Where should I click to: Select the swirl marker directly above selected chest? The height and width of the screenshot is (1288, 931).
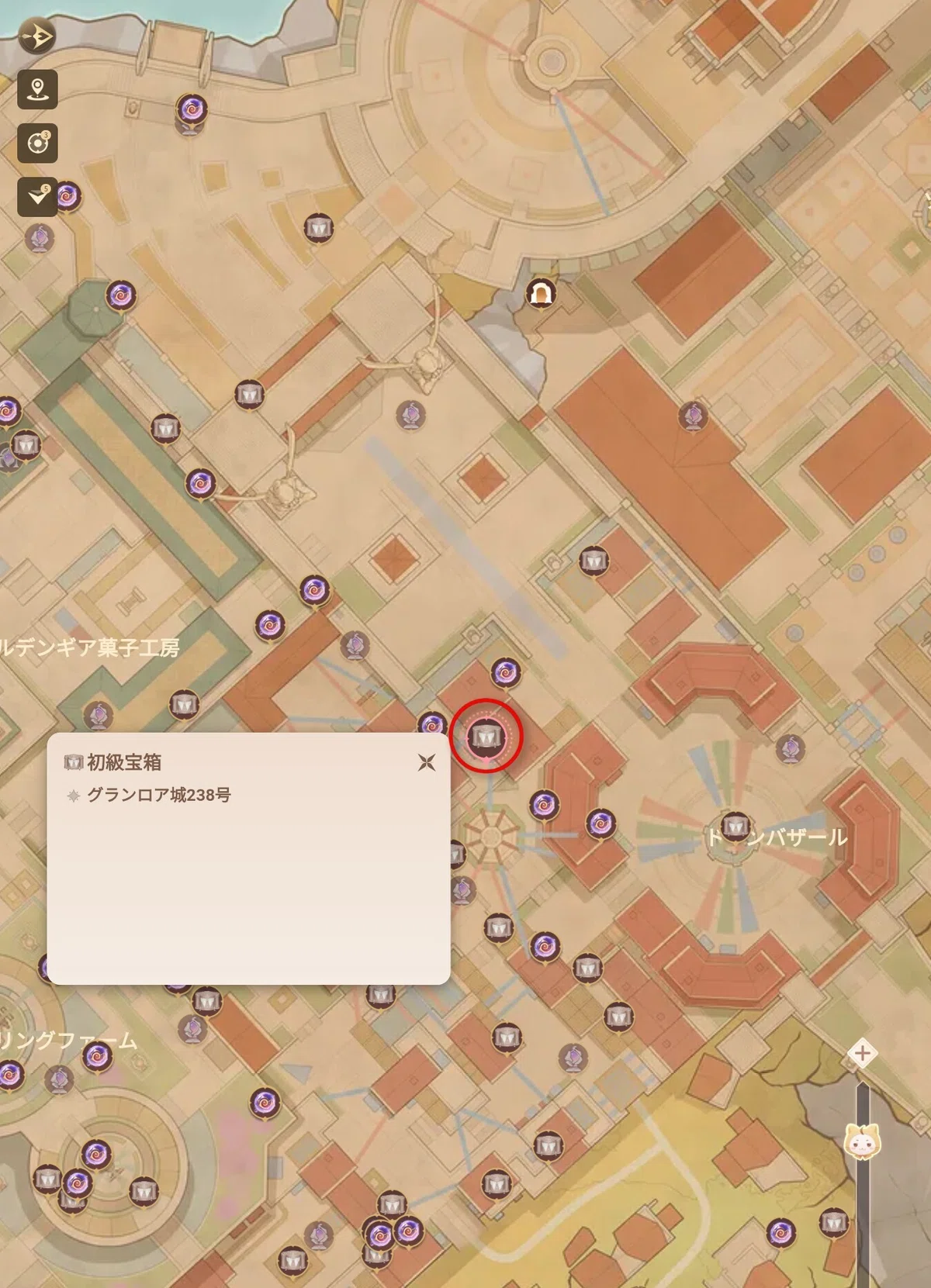click(x=506, y=673)
